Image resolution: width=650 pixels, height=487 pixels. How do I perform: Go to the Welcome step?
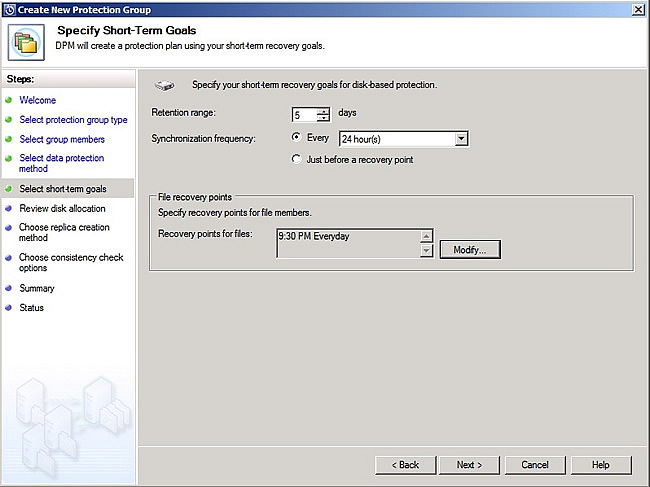click(37, 100)
